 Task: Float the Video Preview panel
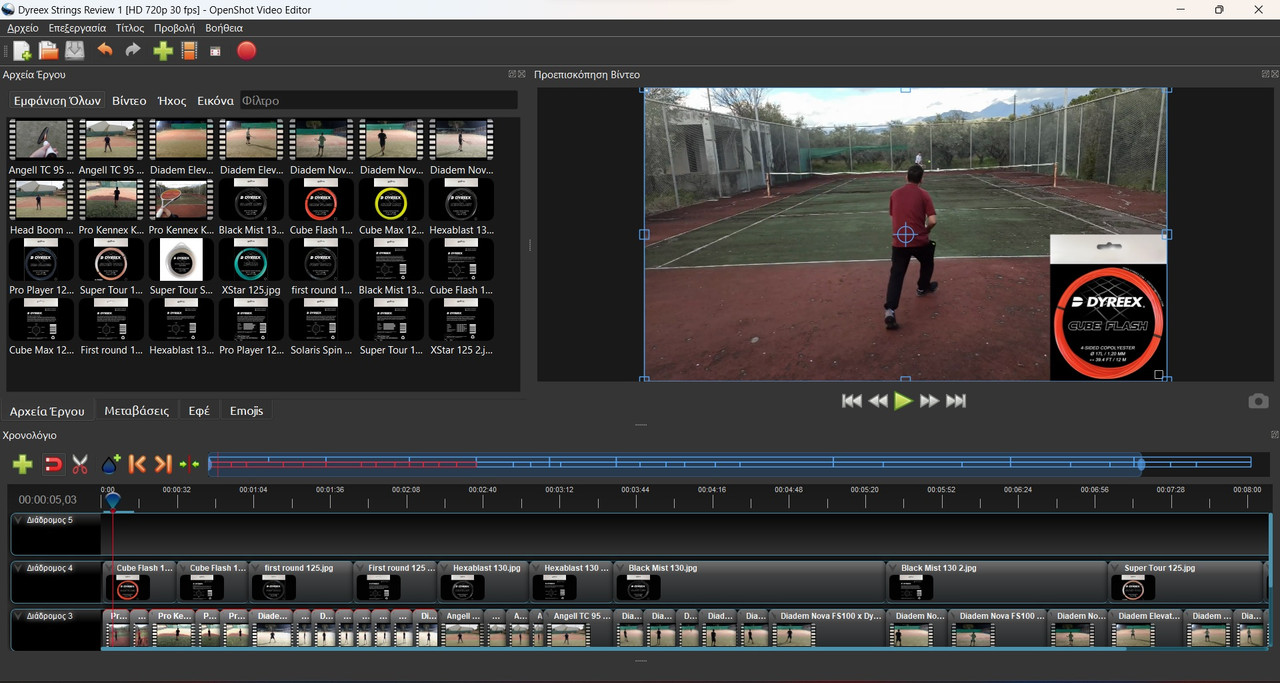pos(1265,74)
